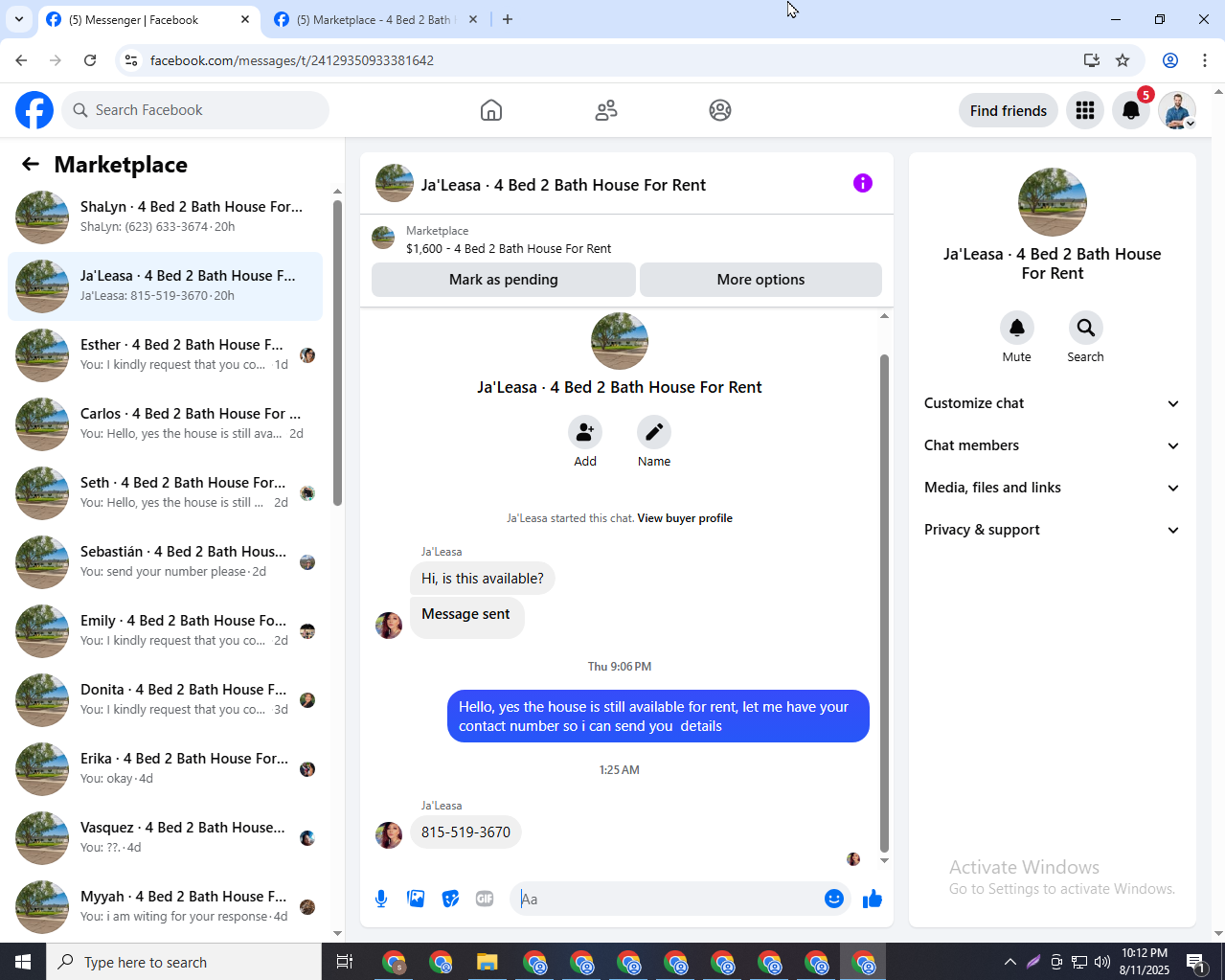Open the Facebook menu grid icon

[1085, 110]
